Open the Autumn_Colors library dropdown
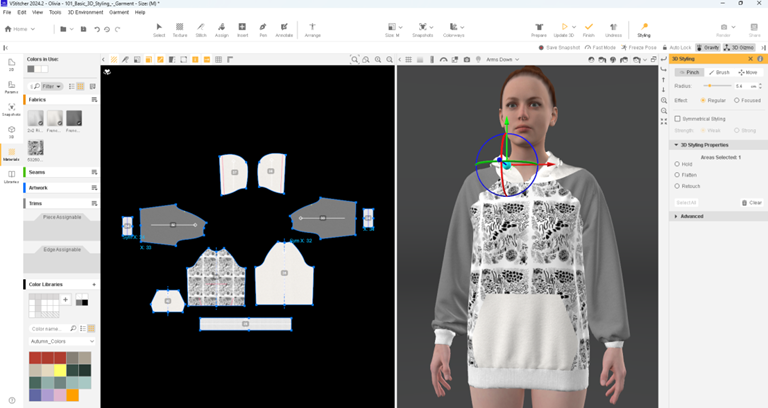Image resolution: width=768 pixels, height=408 pixels. click(62, 341)
